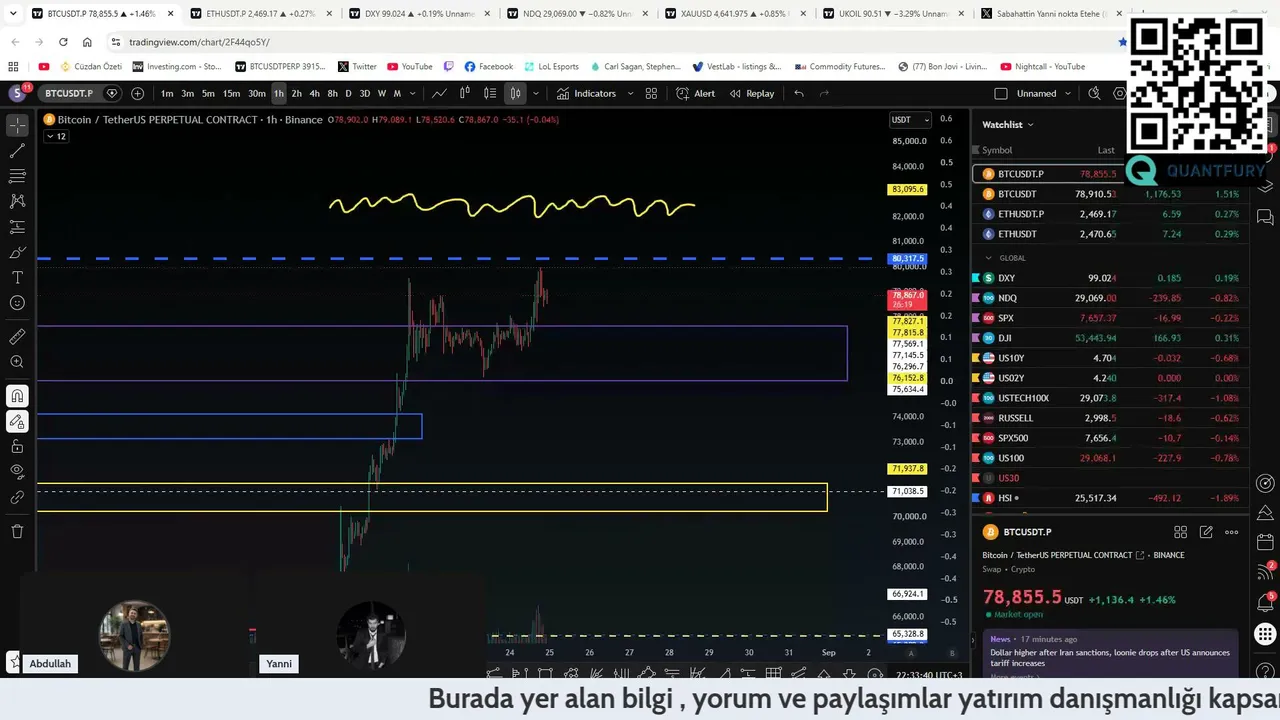Screen dimensions: 1280x720
Task: Open the details grid icon beside BTCUSDT.P
Action: point(1180,532)
